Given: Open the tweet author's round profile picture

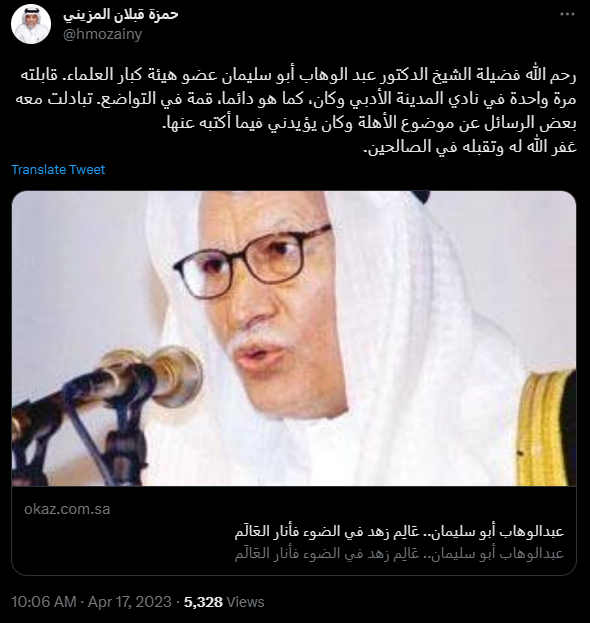Looking at the screenshot, I should click(x=31, y=24).
